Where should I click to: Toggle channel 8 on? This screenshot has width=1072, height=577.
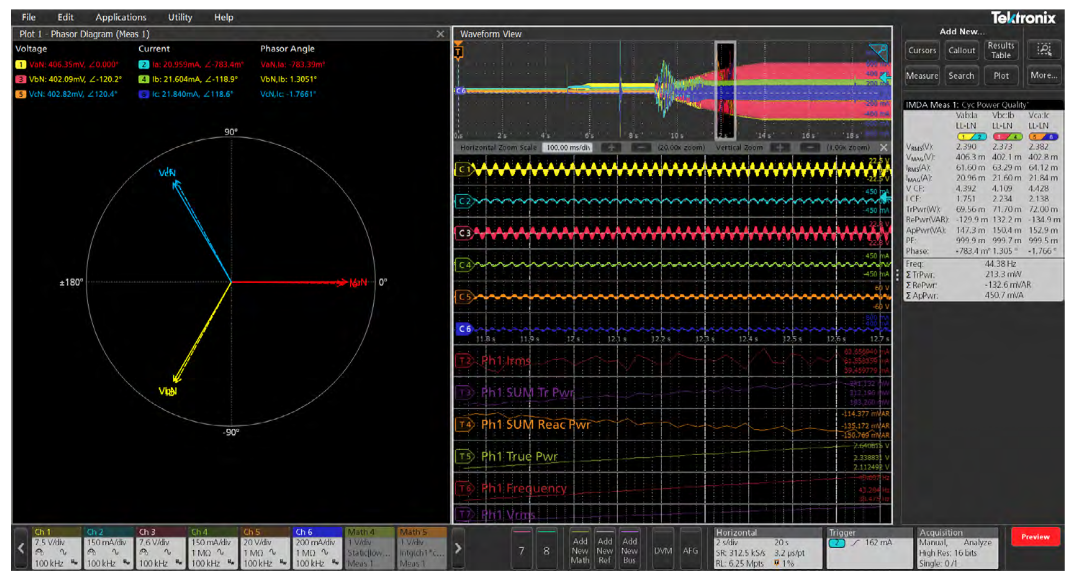[546, 548]
